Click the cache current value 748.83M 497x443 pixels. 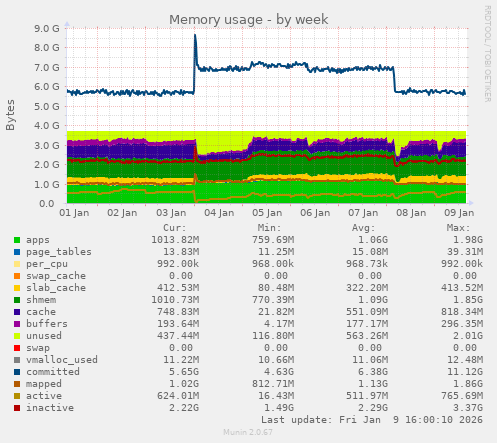(x=178, y=312)
